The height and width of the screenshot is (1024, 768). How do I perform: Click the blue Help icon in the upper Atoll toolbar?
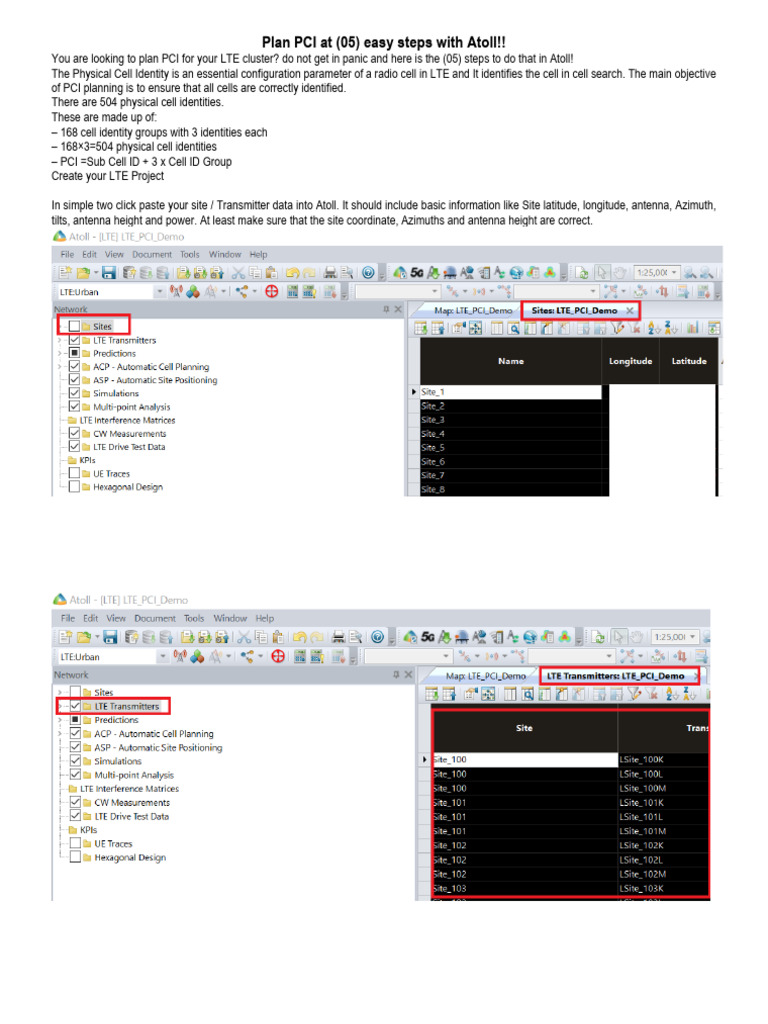click(x=368, y=272)
